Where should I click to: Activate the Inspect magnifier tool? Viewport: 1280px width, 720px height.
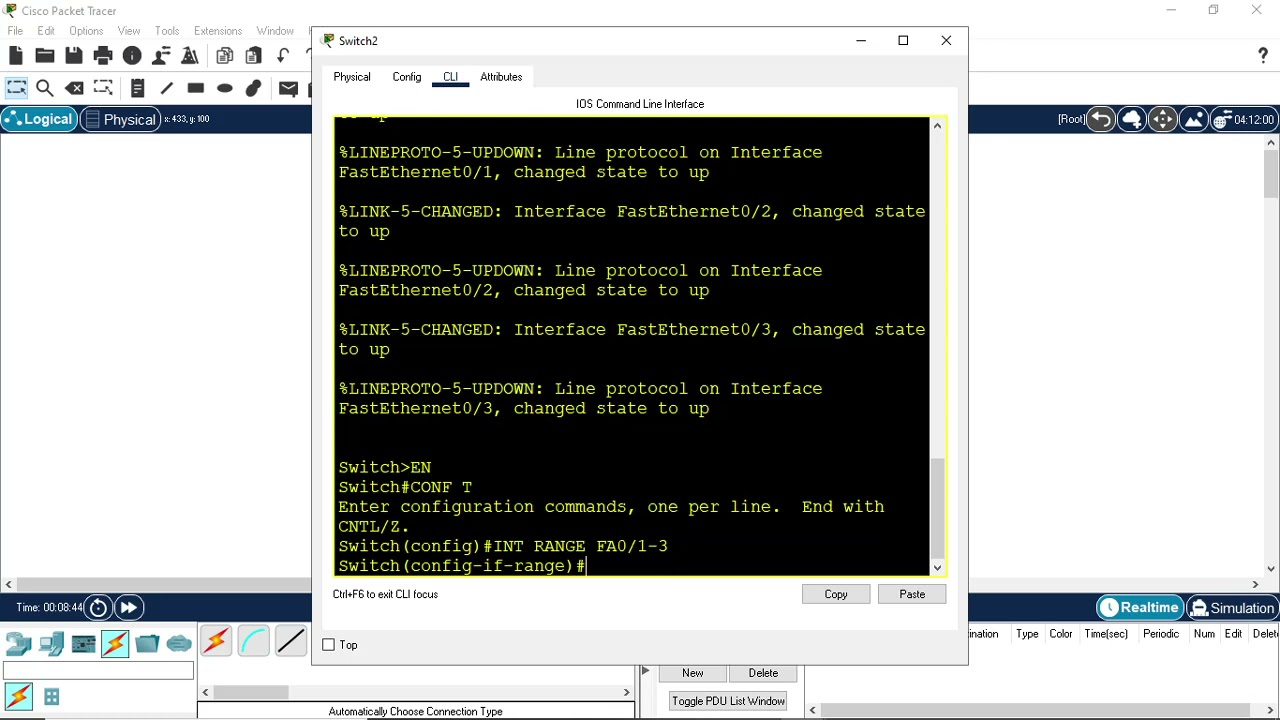[45, 88]
